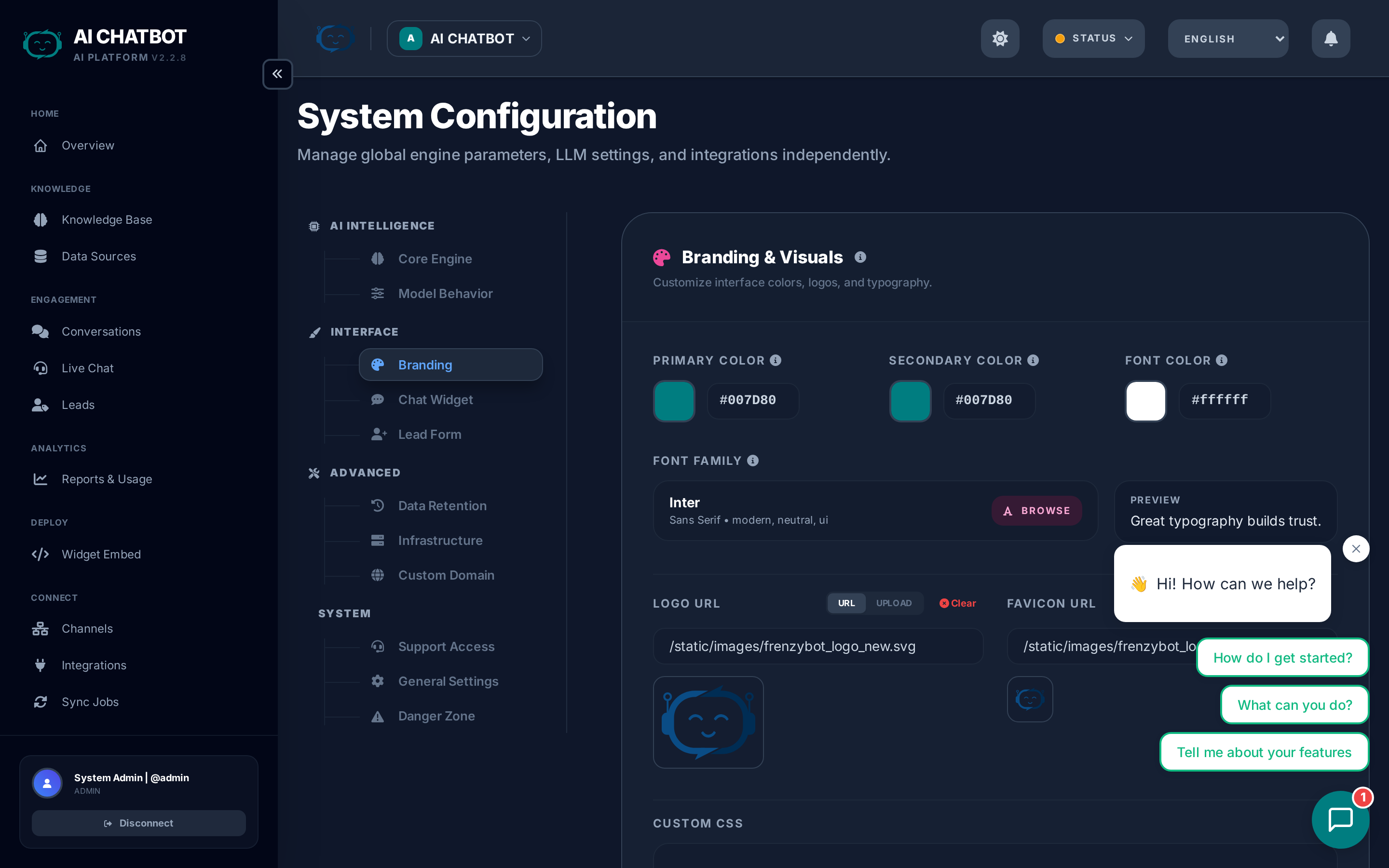
Task: Open the floating chat widget bubble
Action: pyautogui.click(x=1340, y=819)
